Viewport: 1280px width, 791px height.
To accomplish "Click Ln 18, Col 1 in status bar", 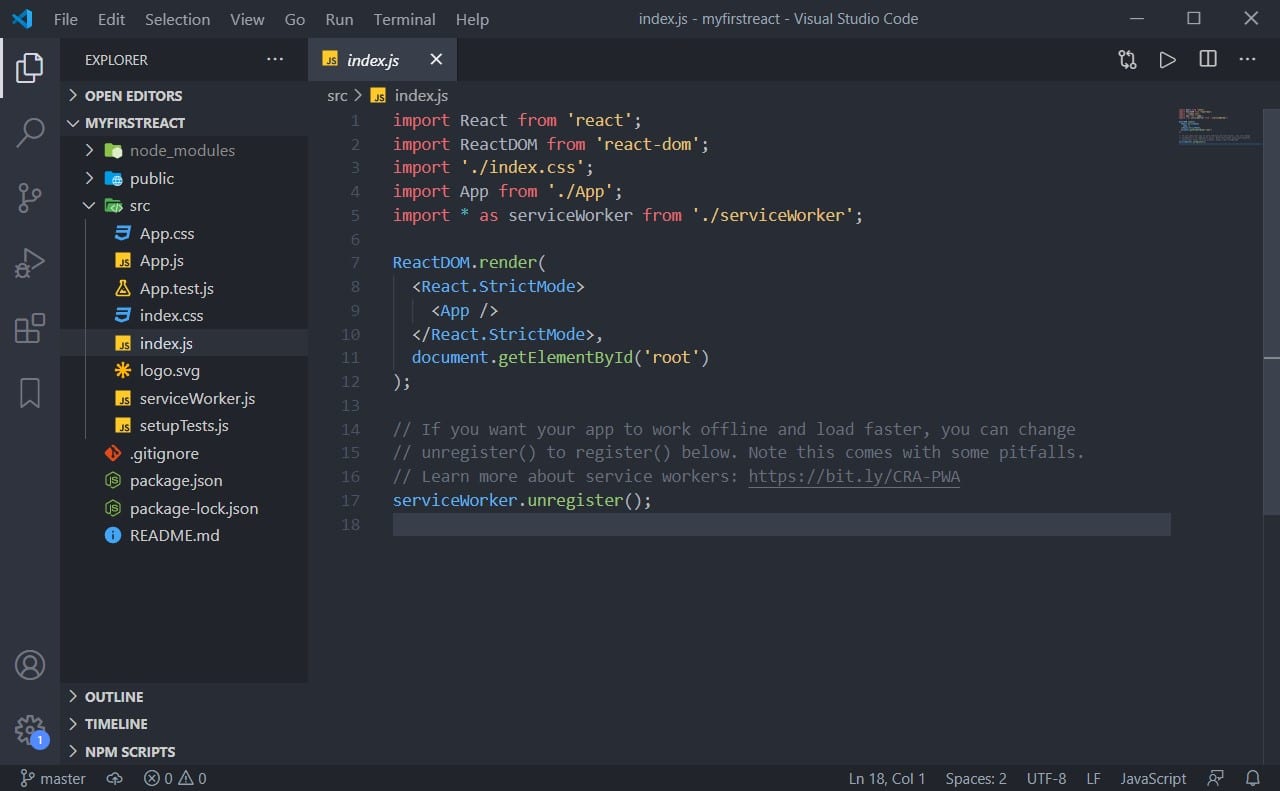I will (887, 778).
